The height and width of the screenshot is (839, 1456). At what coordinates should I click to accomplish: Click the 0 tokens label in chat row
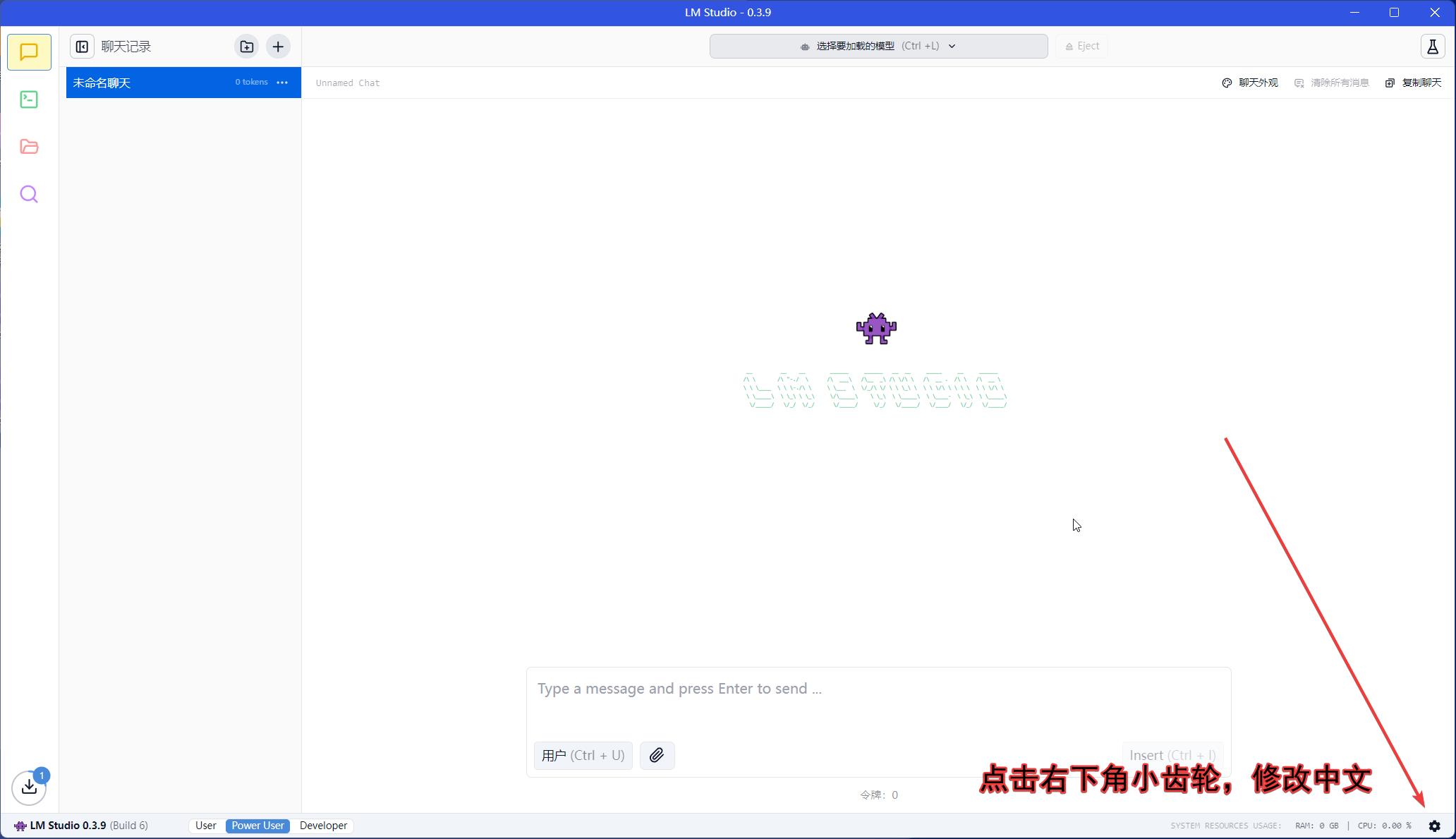tap(251, 83)
